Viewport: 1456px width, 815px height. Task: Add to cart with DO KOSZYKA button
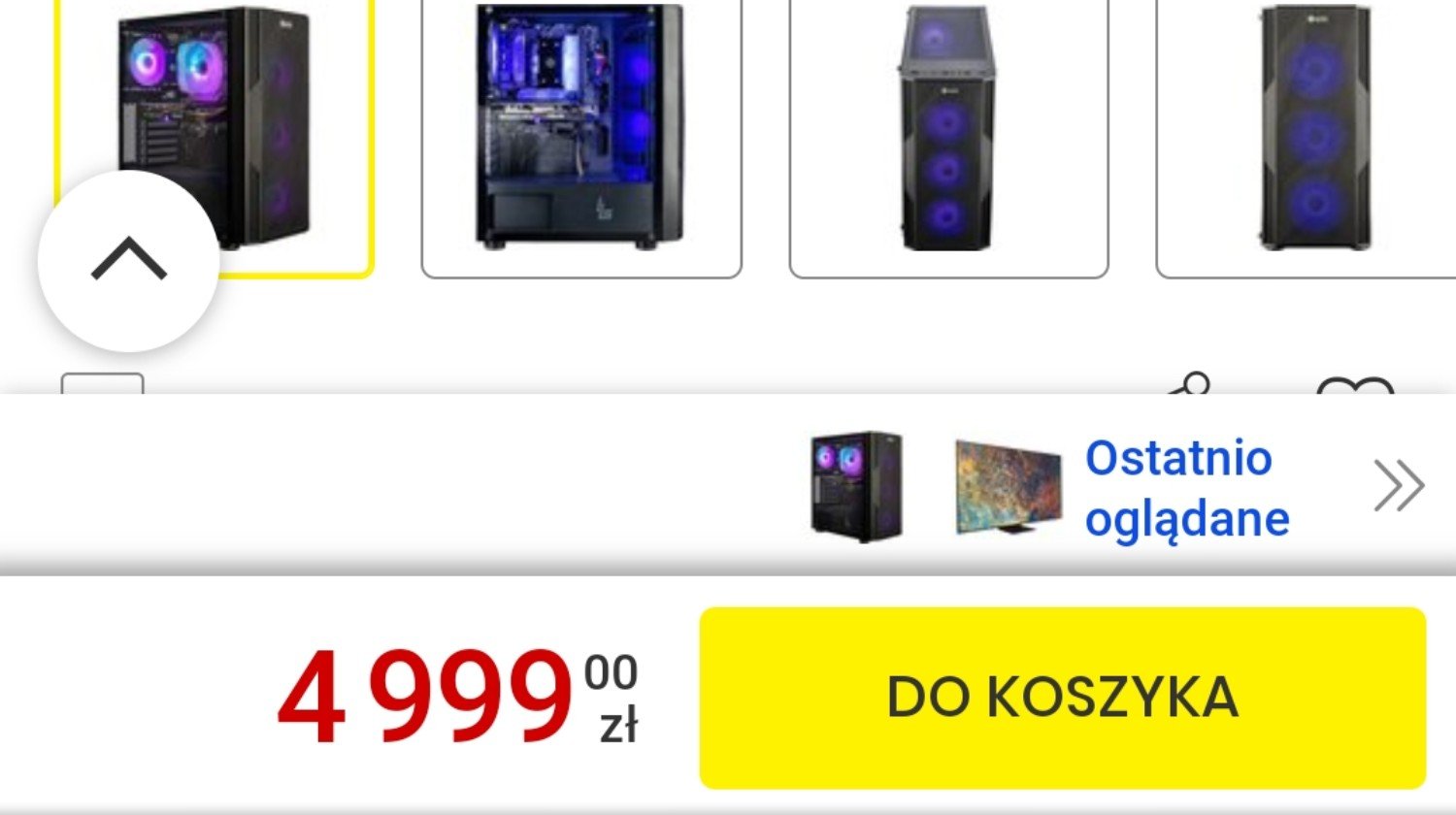[x=1063, y=698]
